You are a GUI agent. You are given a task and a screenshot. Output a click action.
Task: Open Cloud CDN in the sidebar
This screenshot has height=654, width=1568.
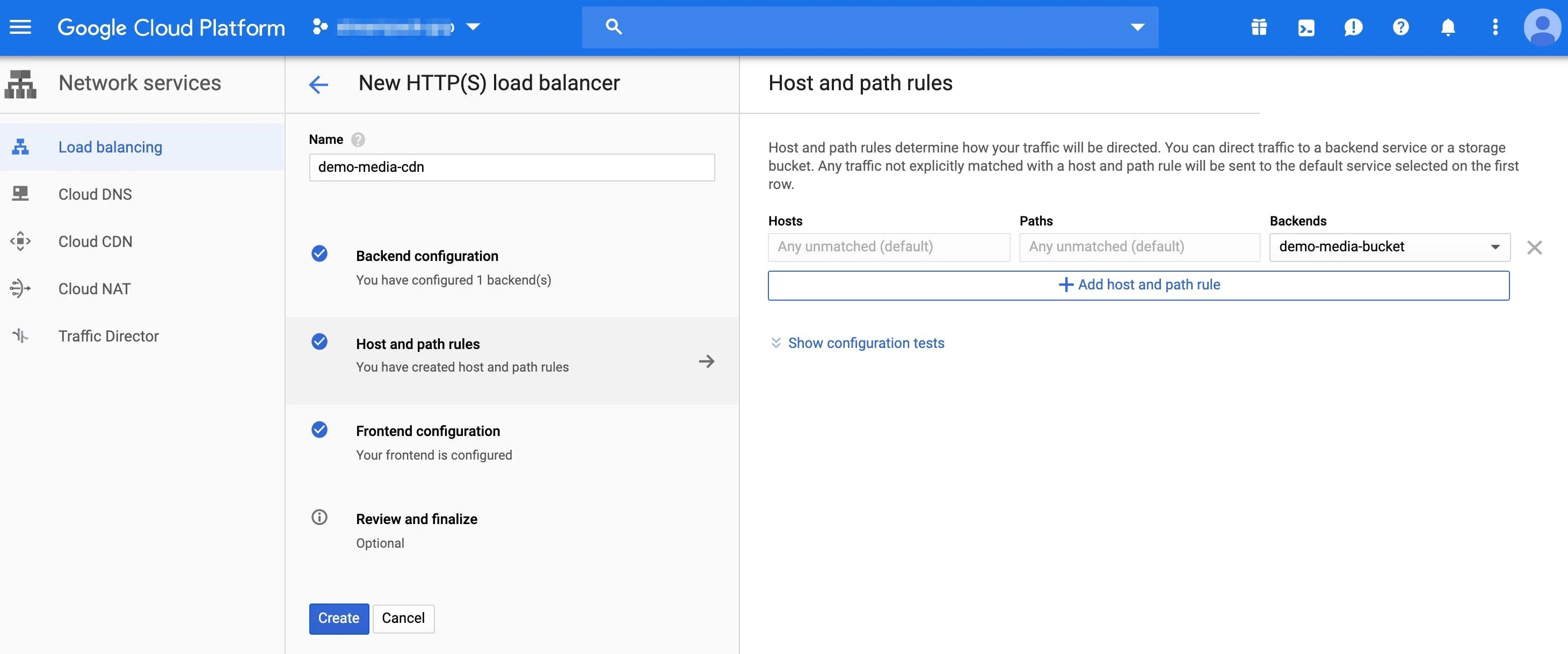point(142,242)
